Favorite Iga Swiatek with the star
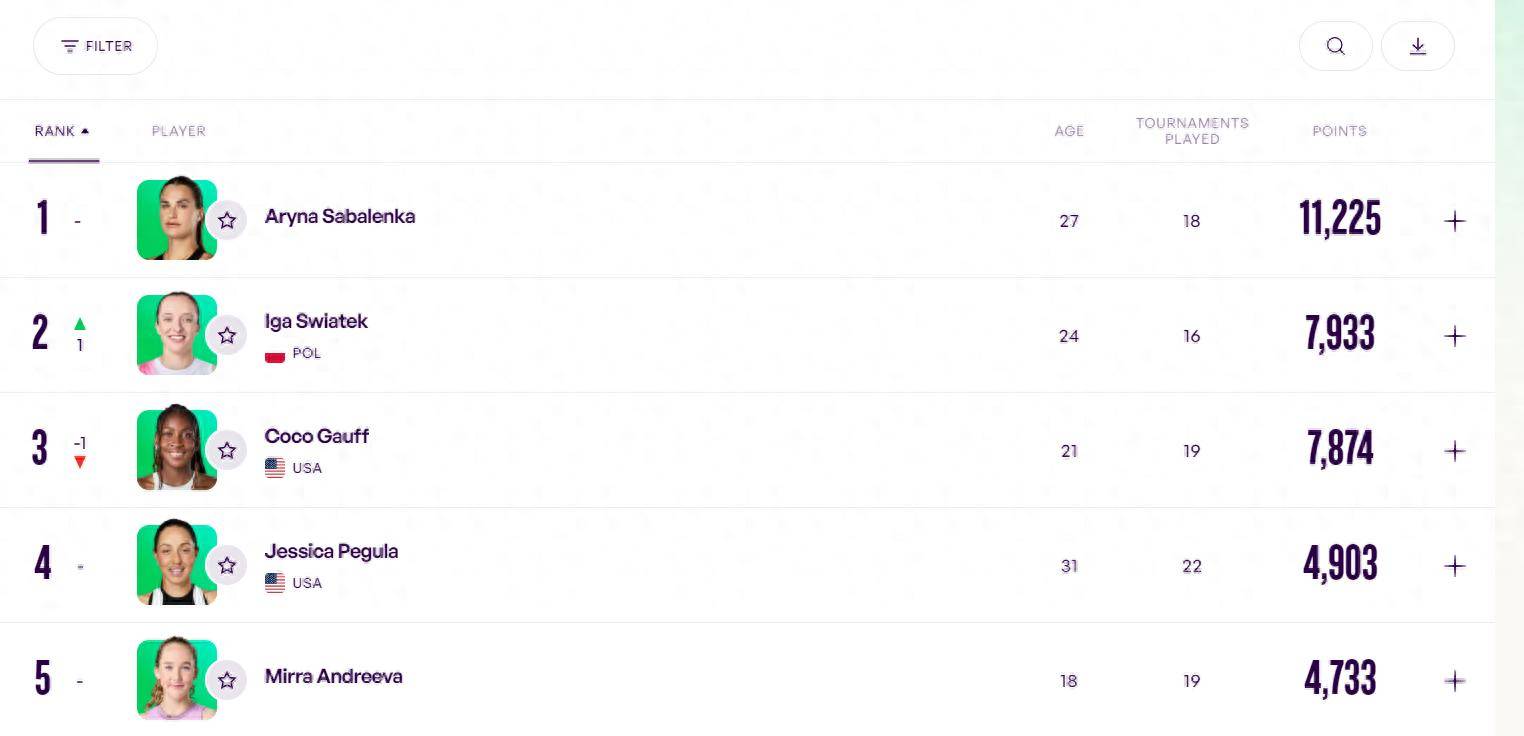This screenshot has width=1524, height=736. 227,335
